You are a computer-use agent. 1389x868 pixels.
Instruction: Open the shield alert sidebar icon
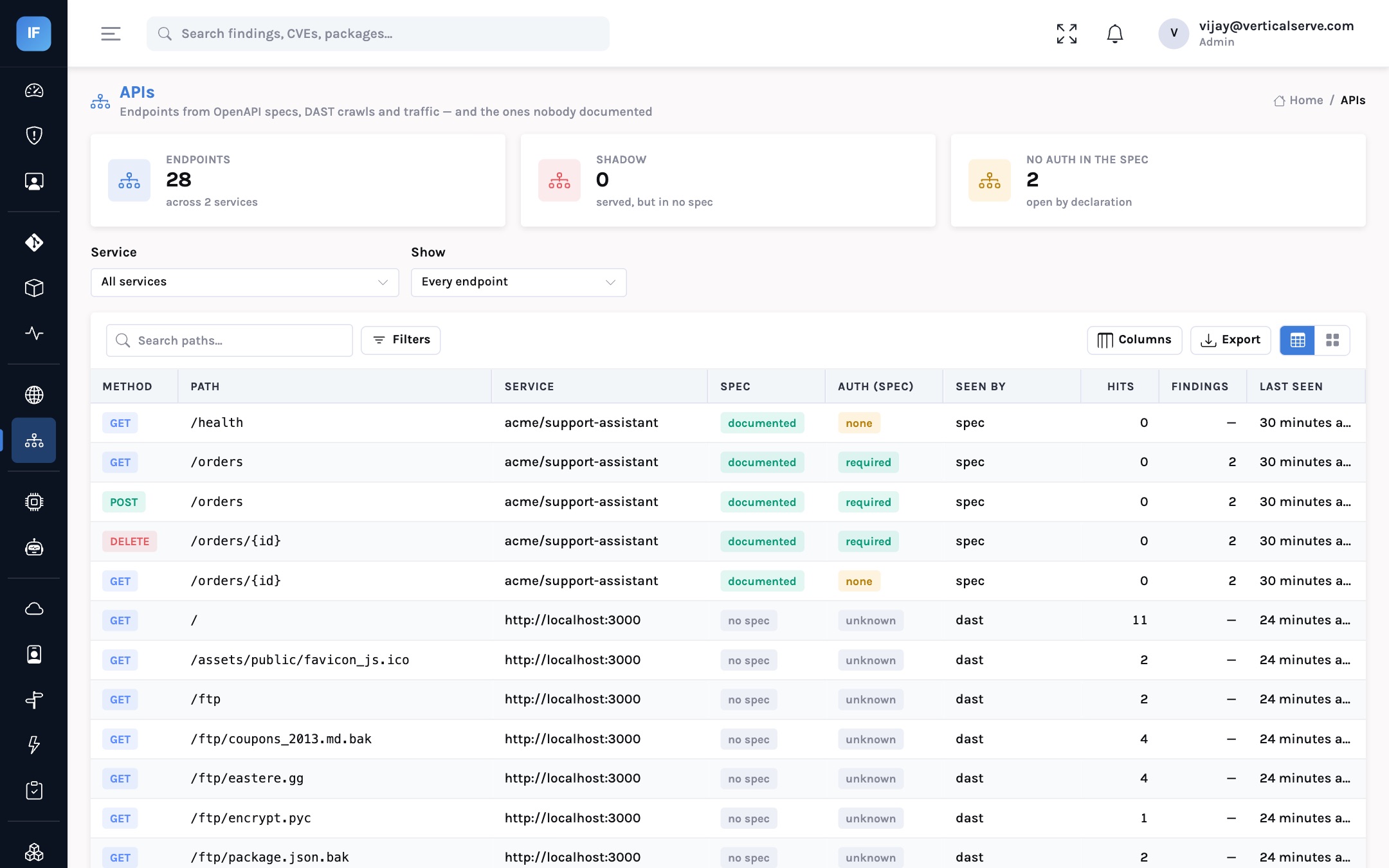coord(34,136)
